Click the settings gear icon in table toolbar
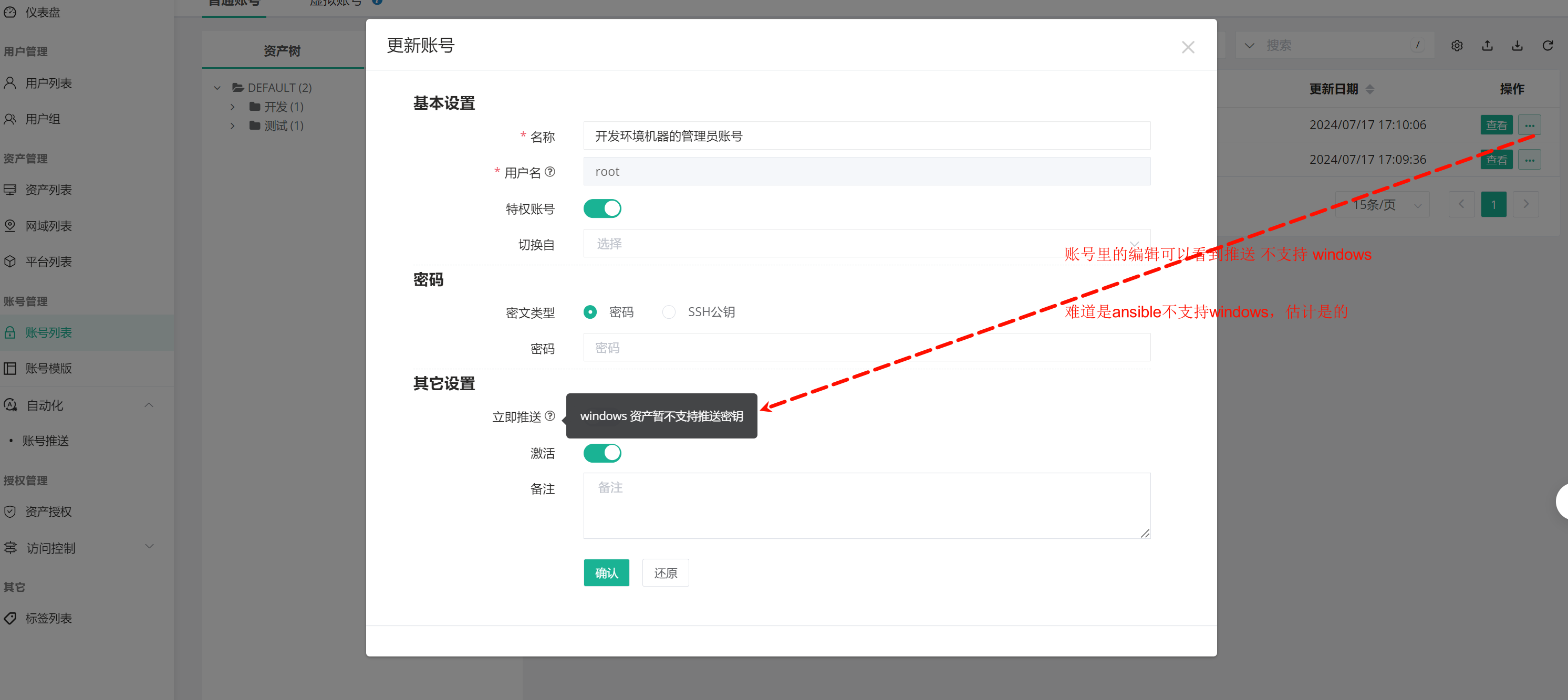Image resolution: width=1568 pixels, height=700 pixels. (1457, 46)
